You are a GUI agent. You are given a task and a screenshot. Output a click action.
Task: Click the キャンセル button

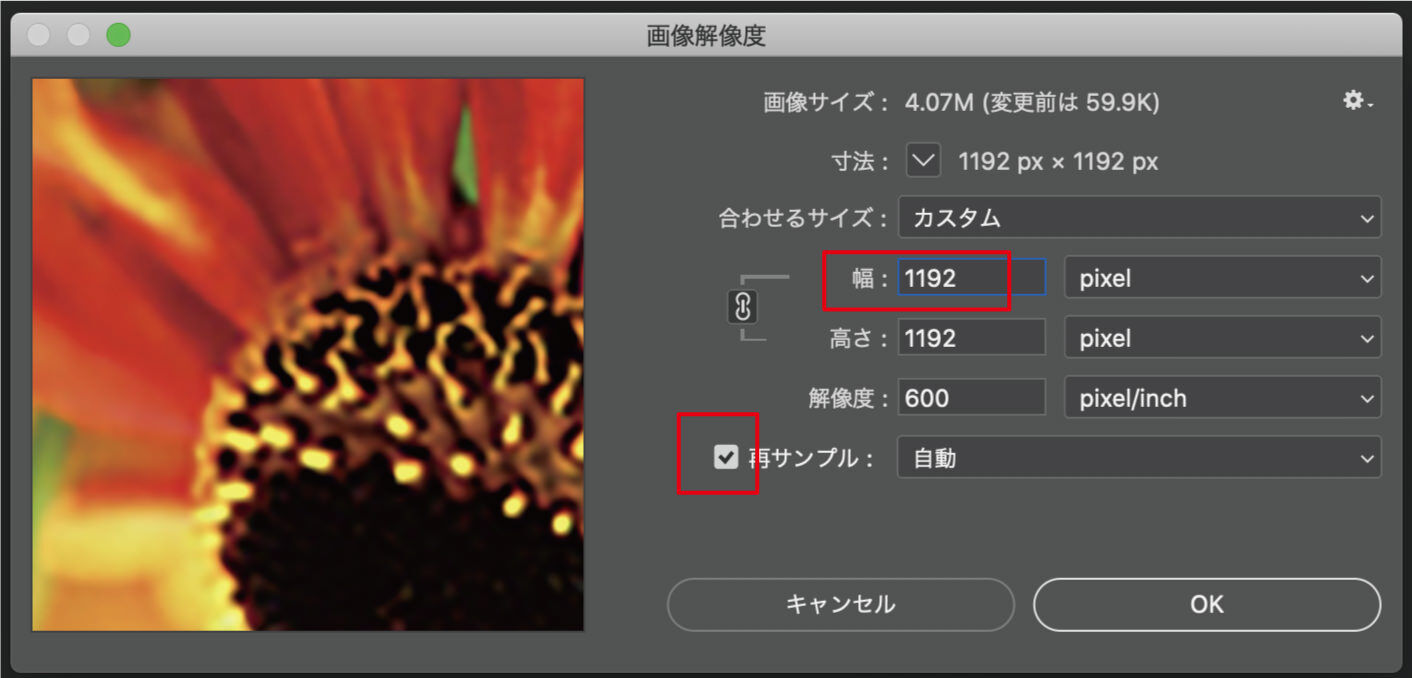point(840,604)
